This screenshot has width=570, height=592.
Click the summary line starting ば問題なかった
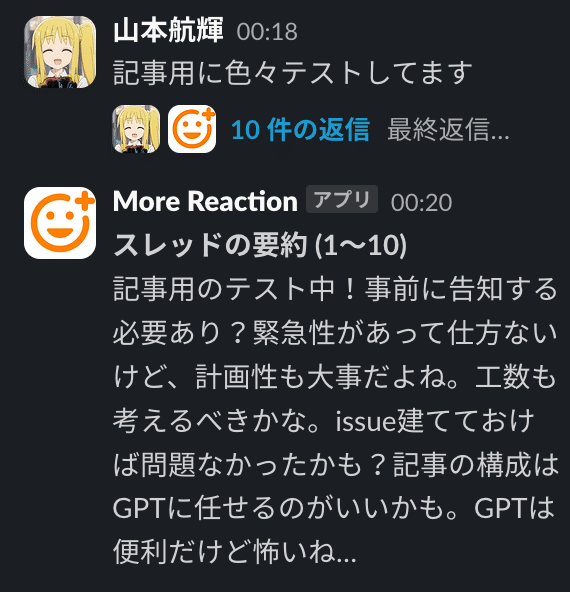pyautogui.click(x=336, y=464)
